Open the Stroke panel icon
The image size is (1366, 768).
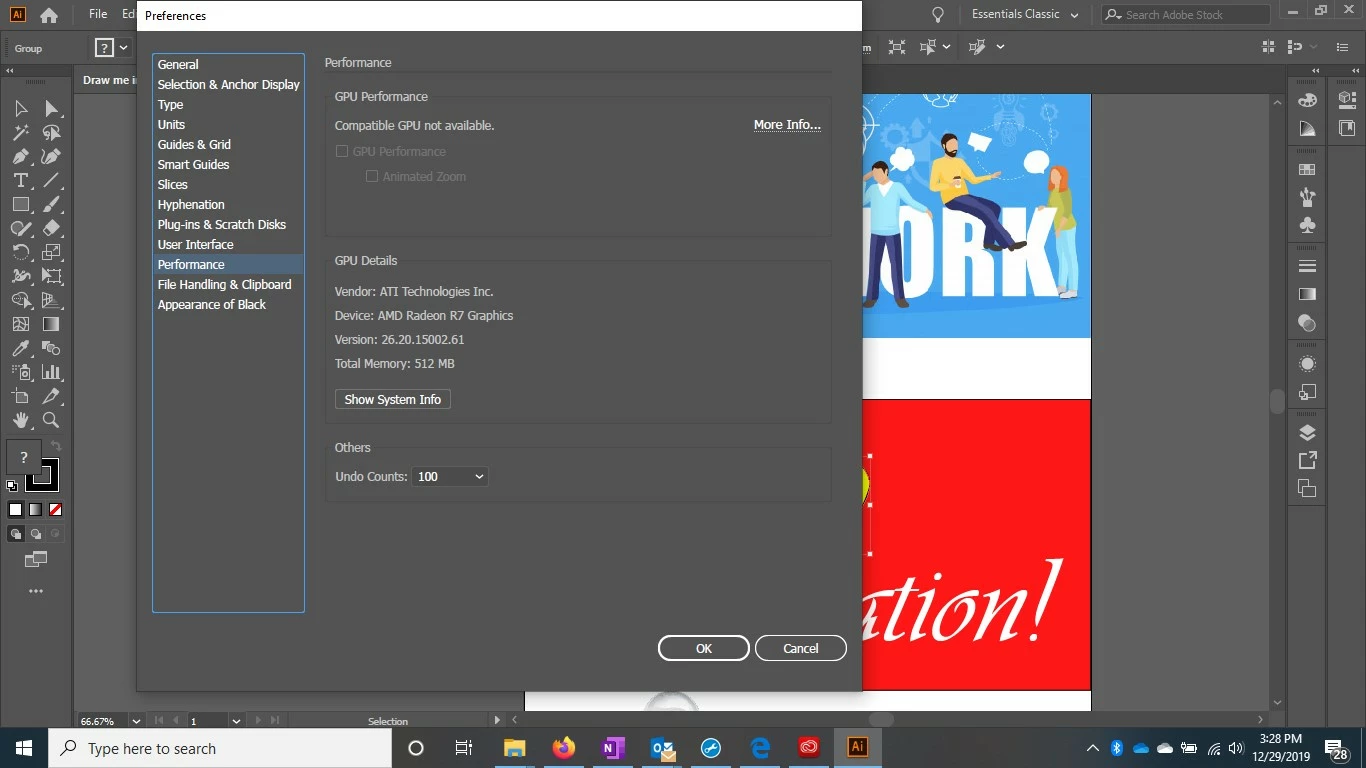[1307, 266]
